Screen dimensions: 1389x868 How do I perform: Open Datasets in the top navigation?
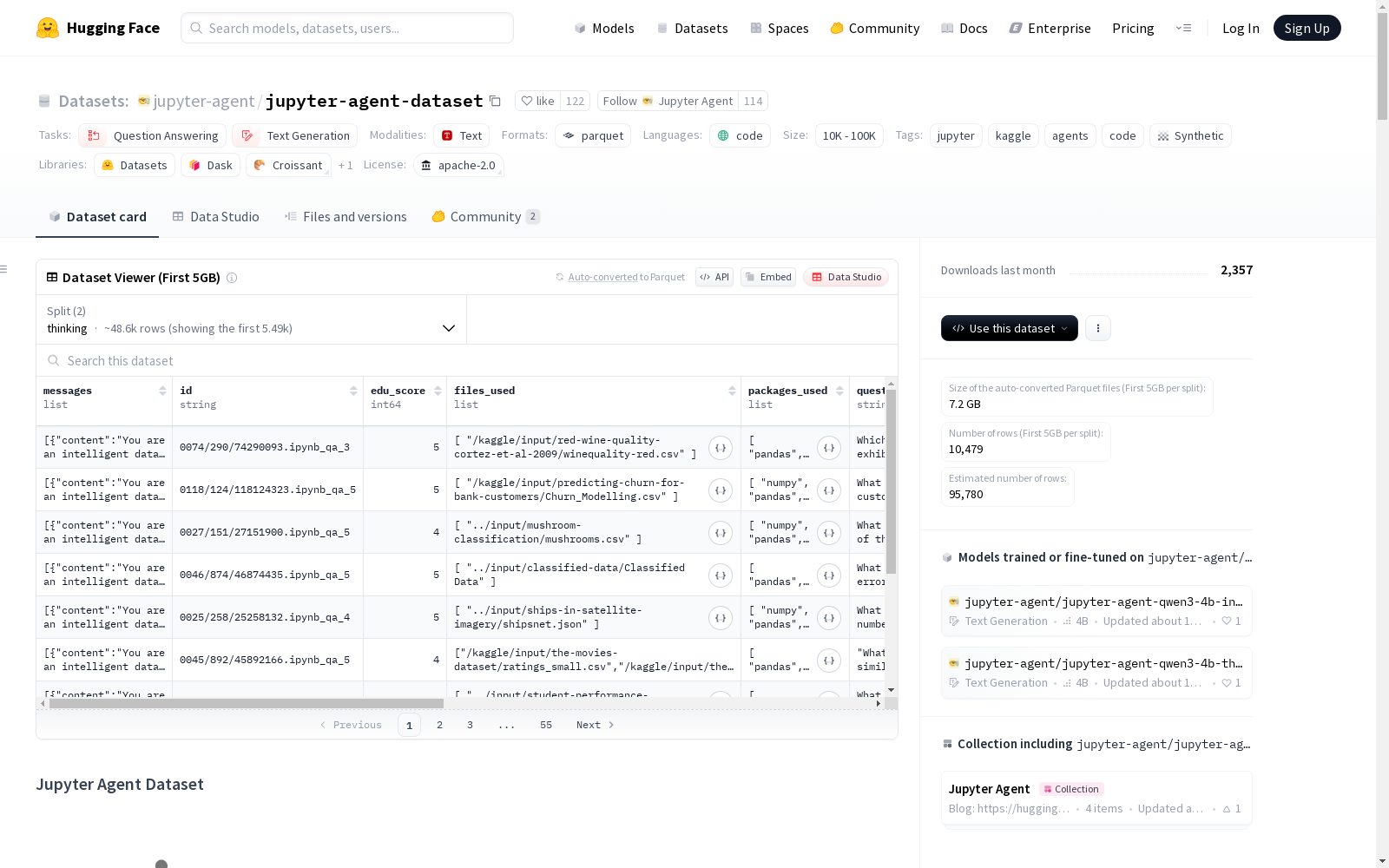[x=692, y=28]
